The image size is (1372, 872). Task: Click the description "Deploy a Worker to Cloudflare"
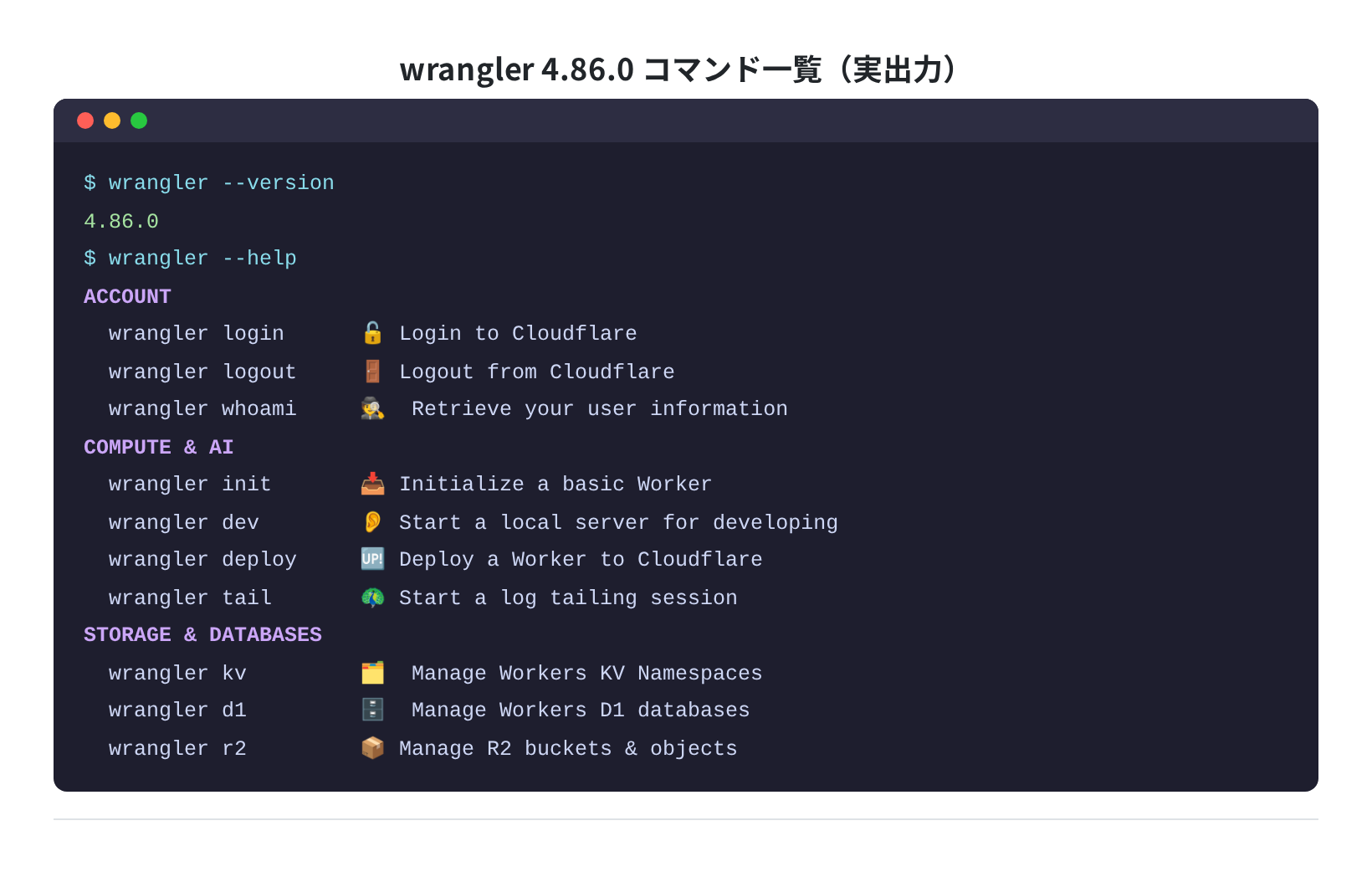coord(581,559)
